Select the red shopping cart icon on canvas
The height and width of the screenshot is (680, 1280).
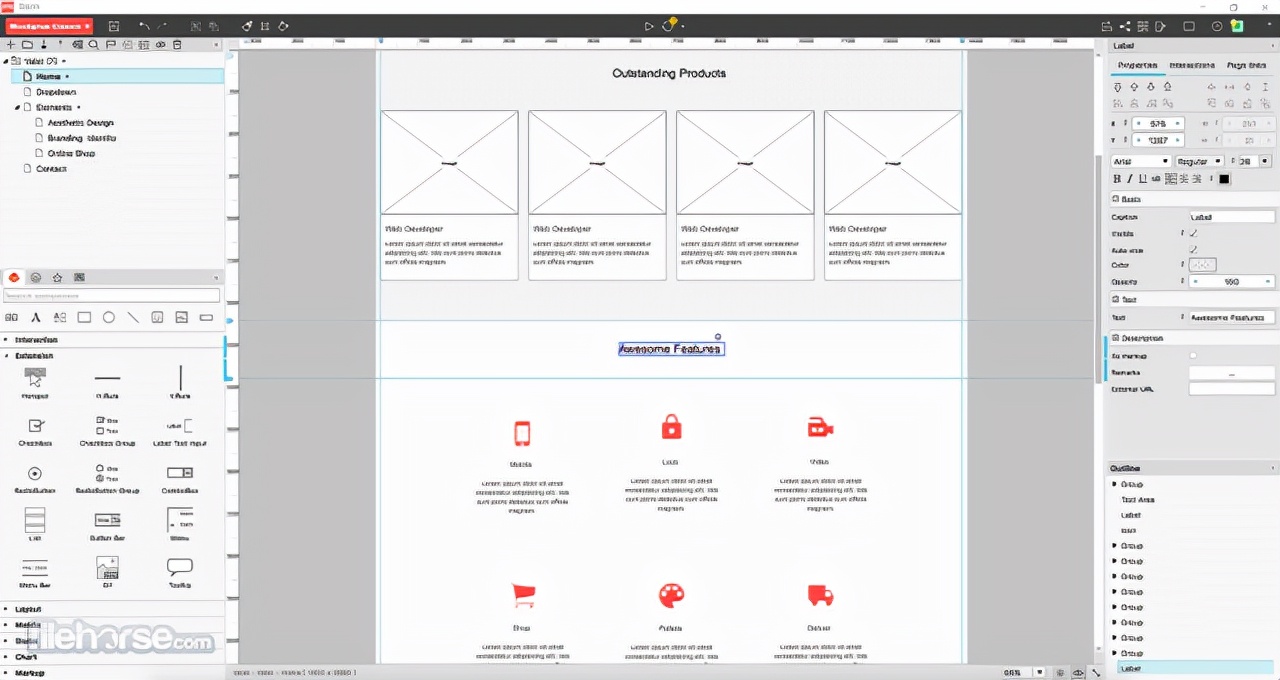coord(523,595)
